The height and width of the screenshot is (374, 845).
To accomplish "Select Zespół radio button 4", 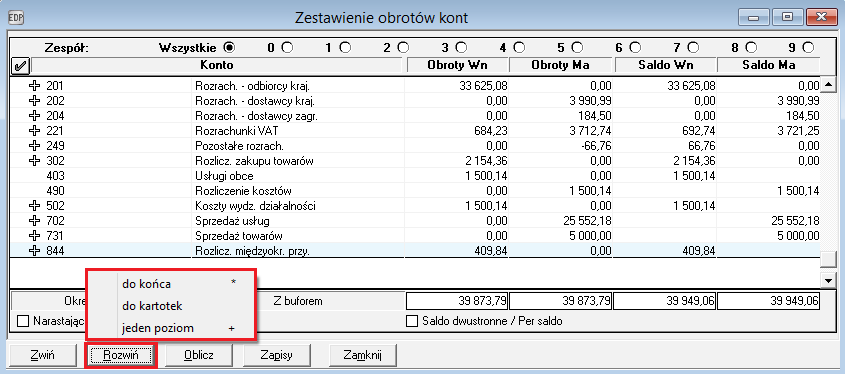I will click(x=519, y=47).
